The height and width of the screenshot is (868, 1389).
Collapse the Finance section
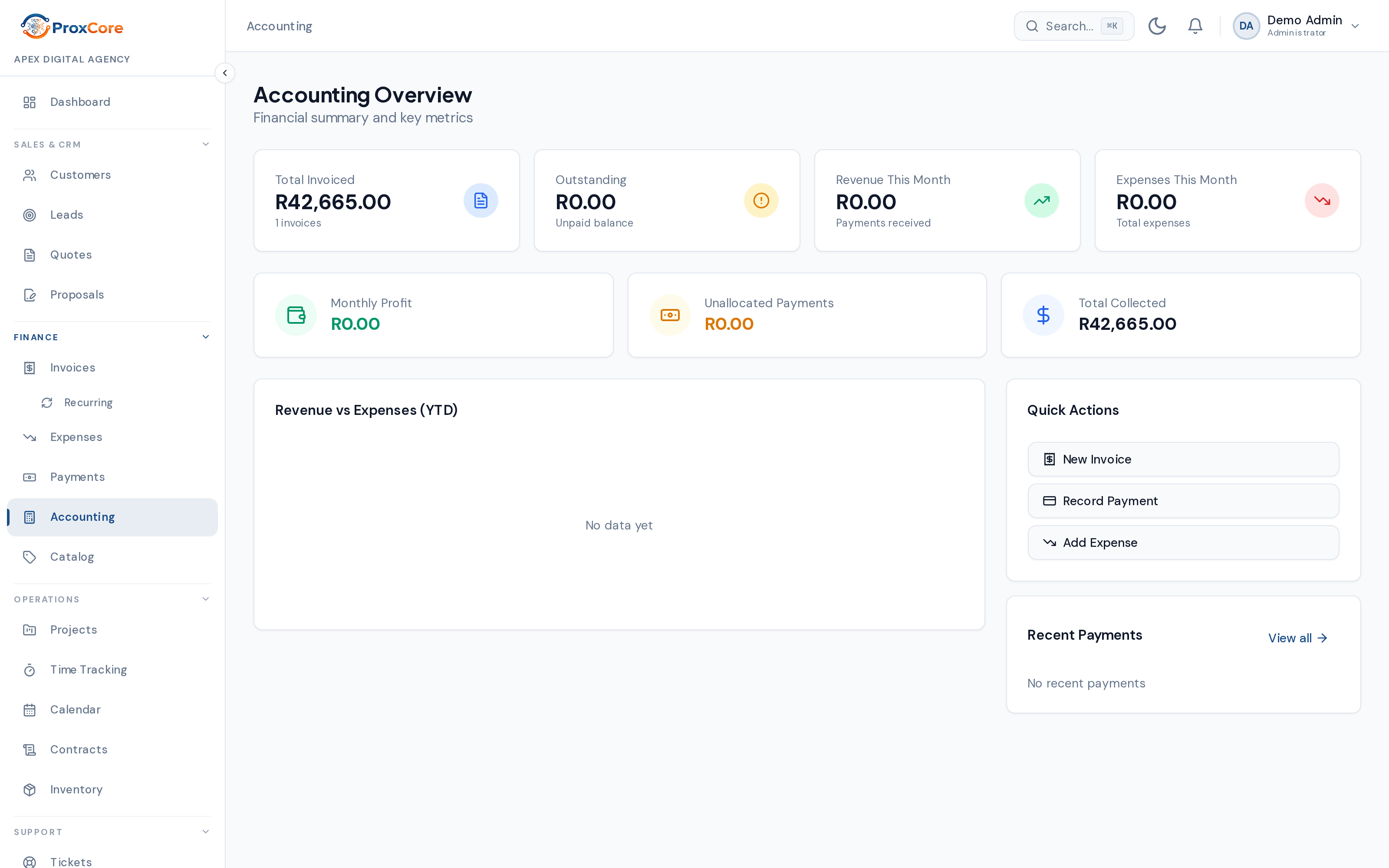tap(112, 337)
